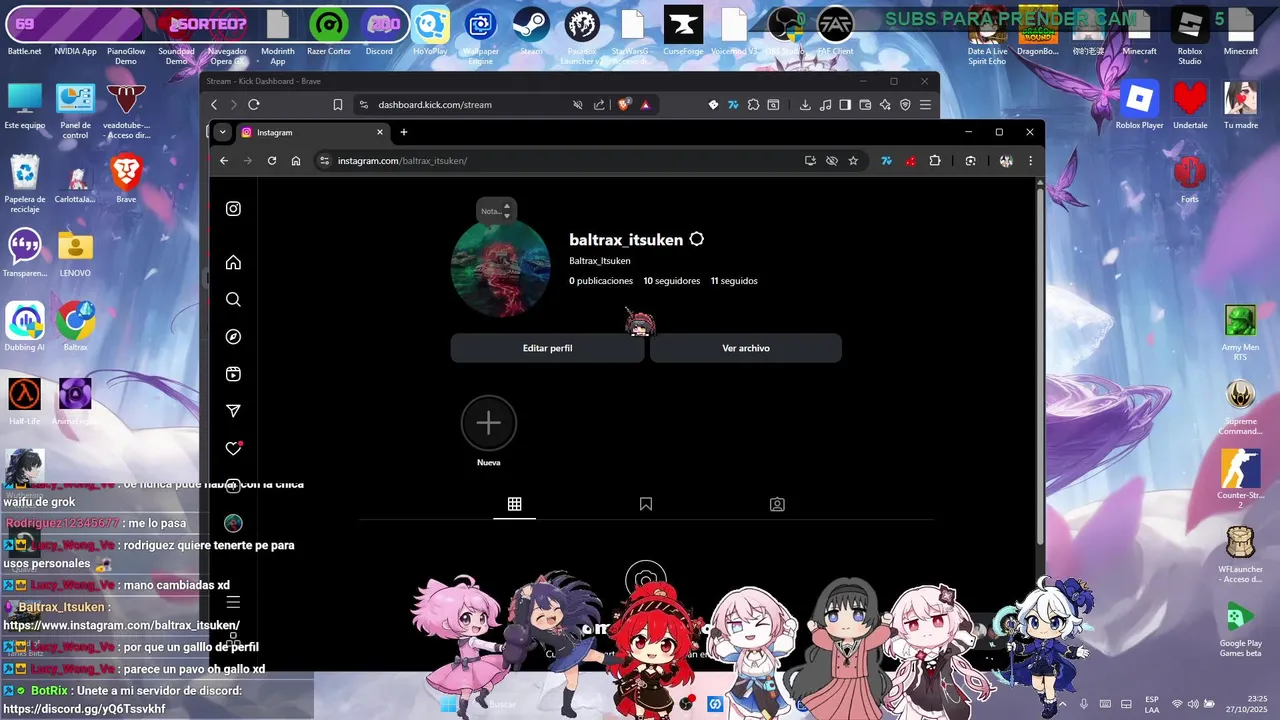1280x720 pixels.
Task: Open extensions puzzle icon in Instagram window
Action: click(x=935, y=160)
